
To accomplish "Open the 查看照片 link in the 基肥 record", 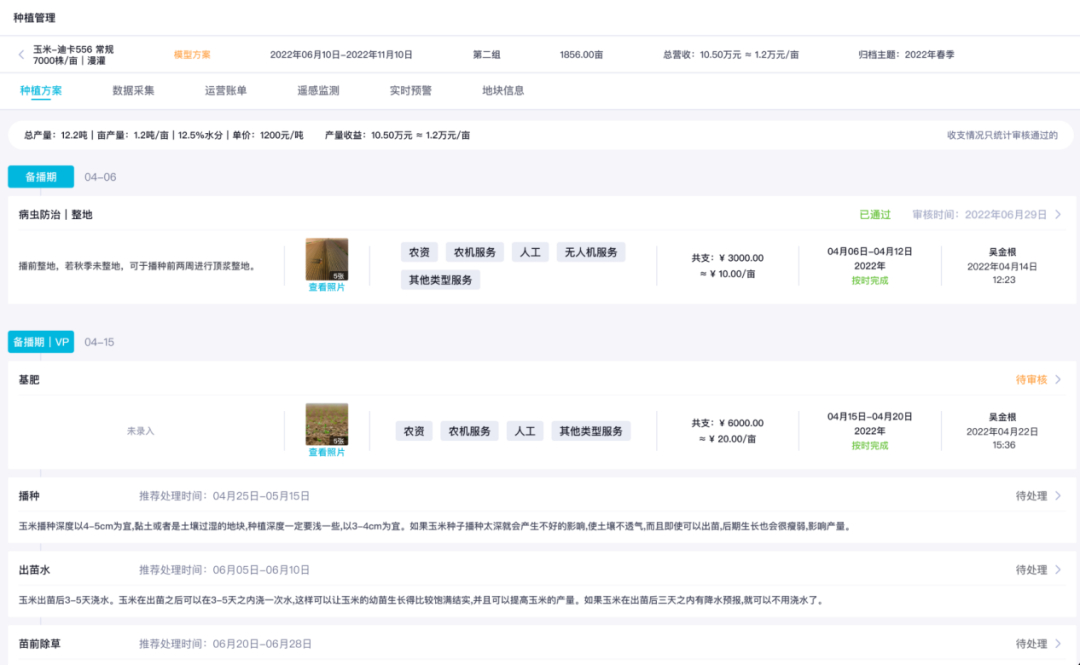I will [x=327, y=452].
